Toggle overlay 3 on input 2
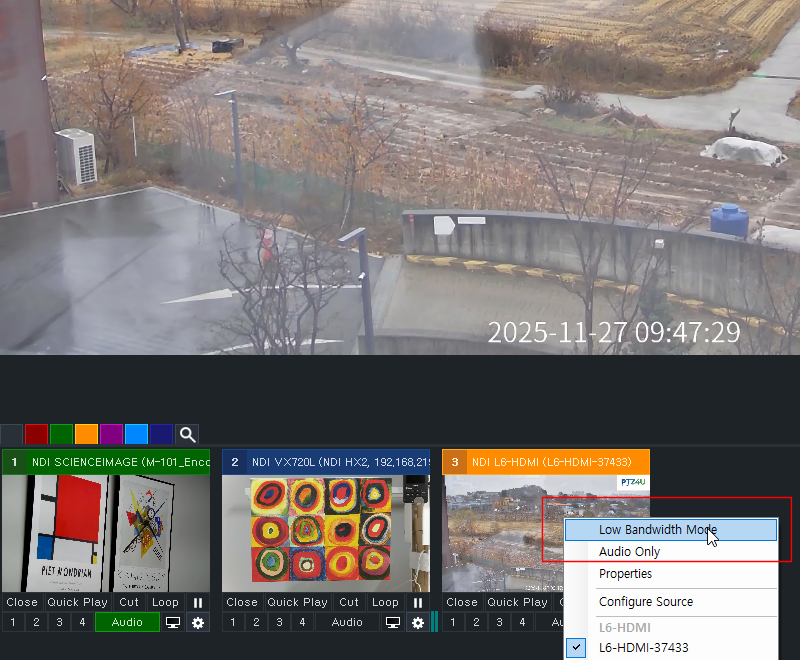This screenshot has height=660, width=800. pyautogui.click(x=279, y=623)
